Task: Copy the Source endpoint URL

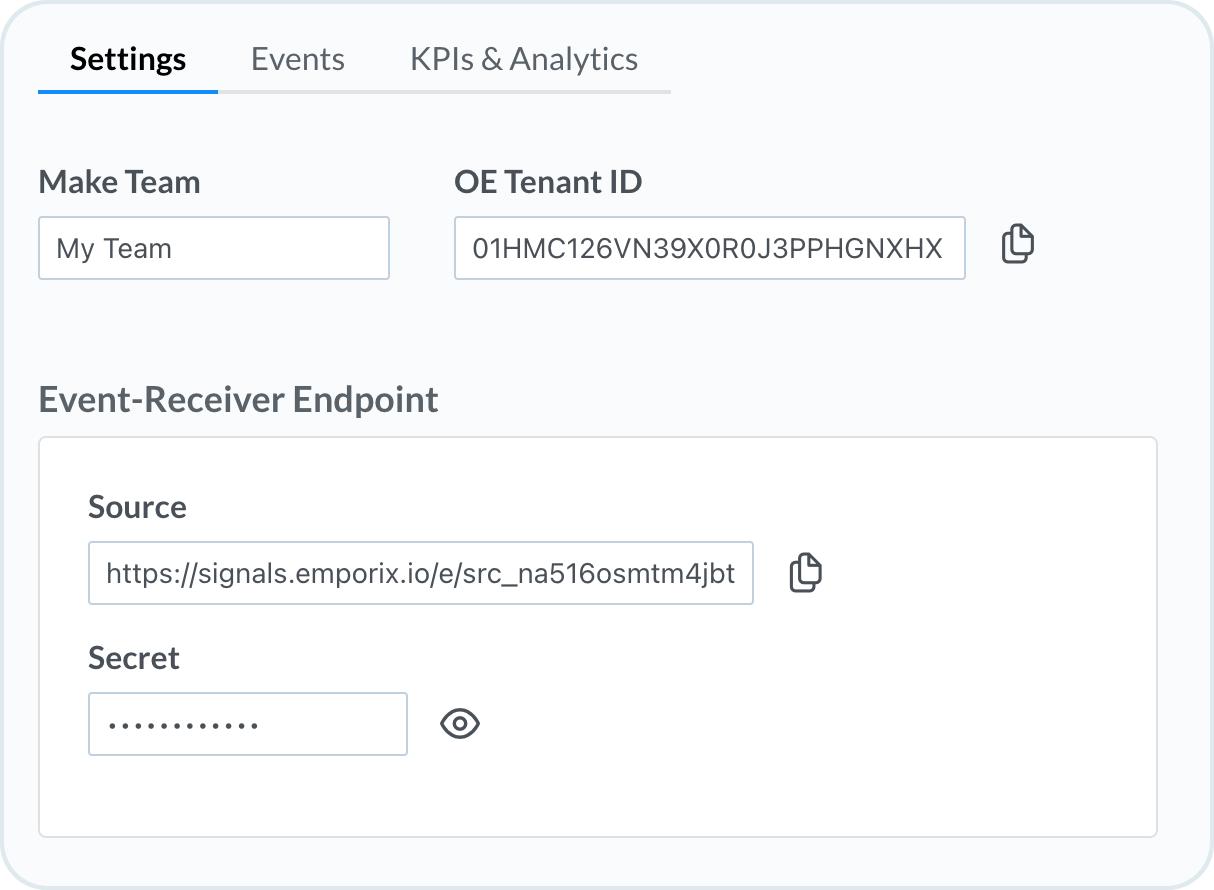Action: coord(805,573)
